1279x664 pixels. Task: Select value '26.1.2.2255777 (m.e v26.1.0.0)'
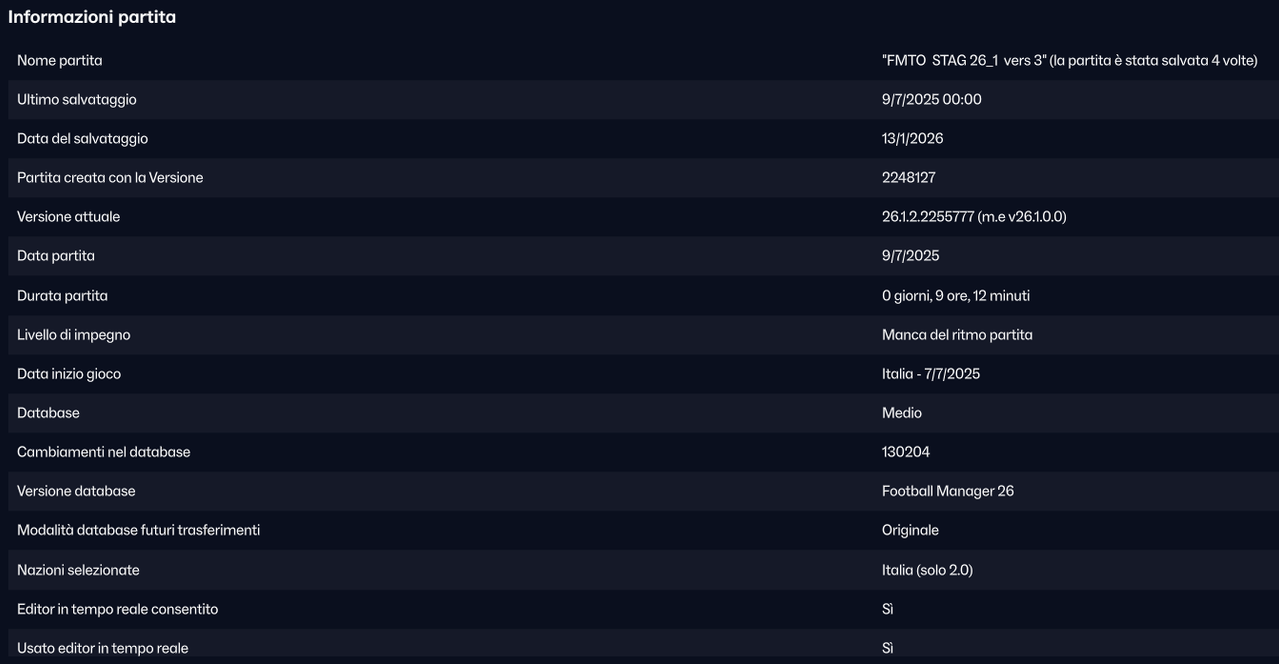[x=974, y=217]
